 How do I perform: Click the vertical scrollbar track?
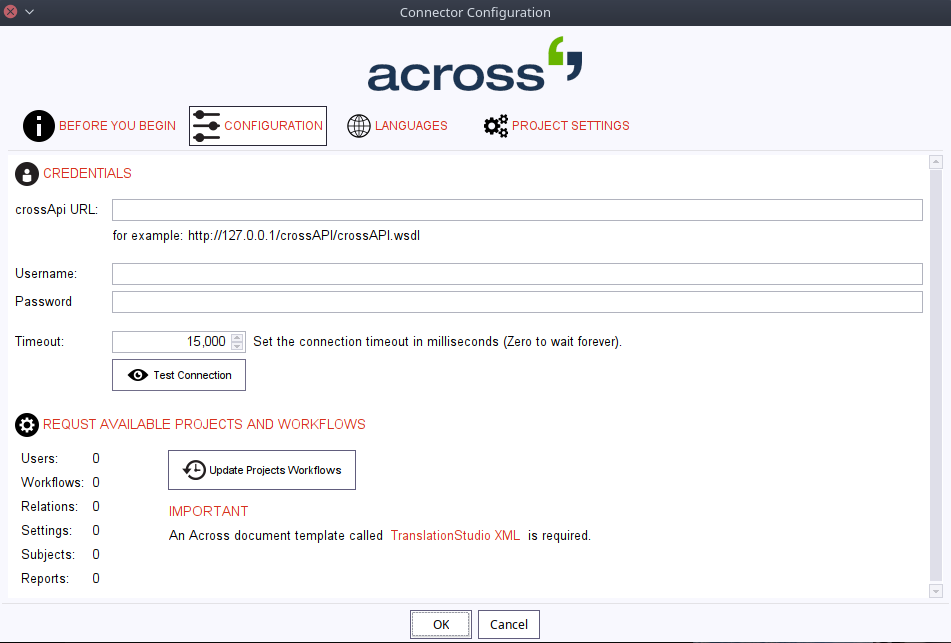[936, 376]
